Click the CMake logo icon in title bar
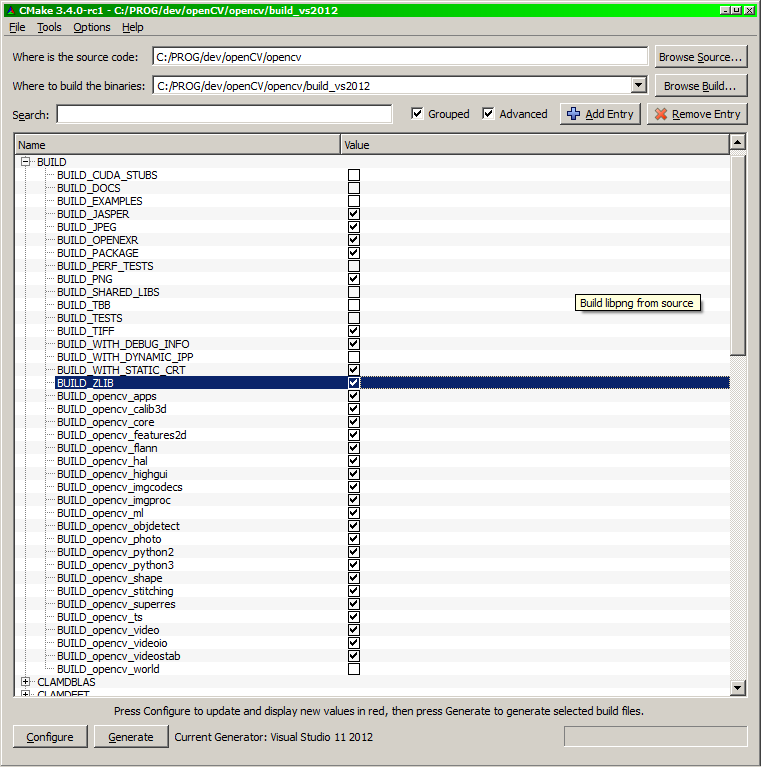 [x=11, y=10]
